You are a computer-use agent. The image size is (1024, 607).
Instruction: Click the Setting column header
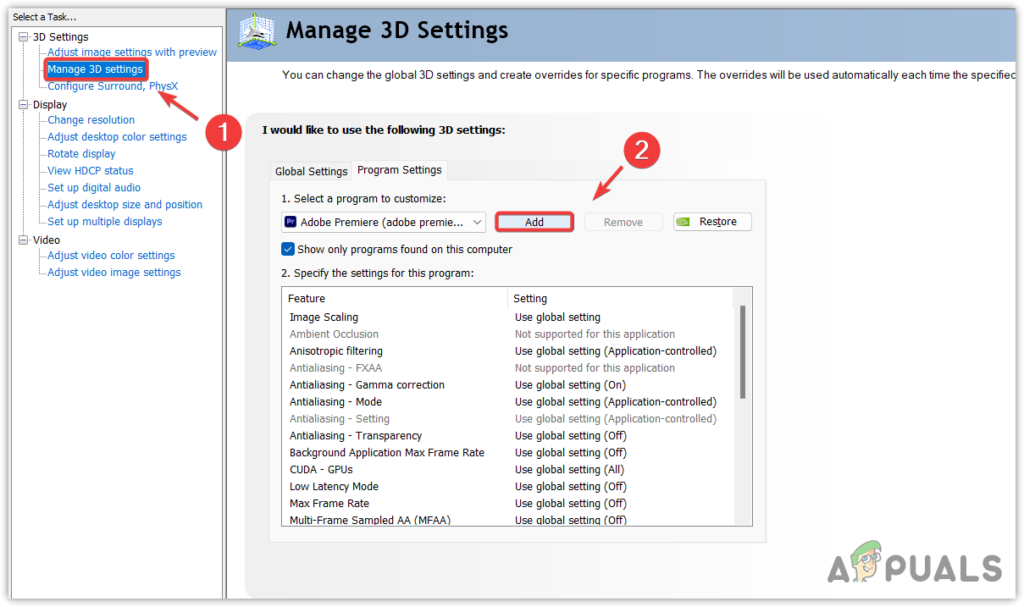(620, 299)
